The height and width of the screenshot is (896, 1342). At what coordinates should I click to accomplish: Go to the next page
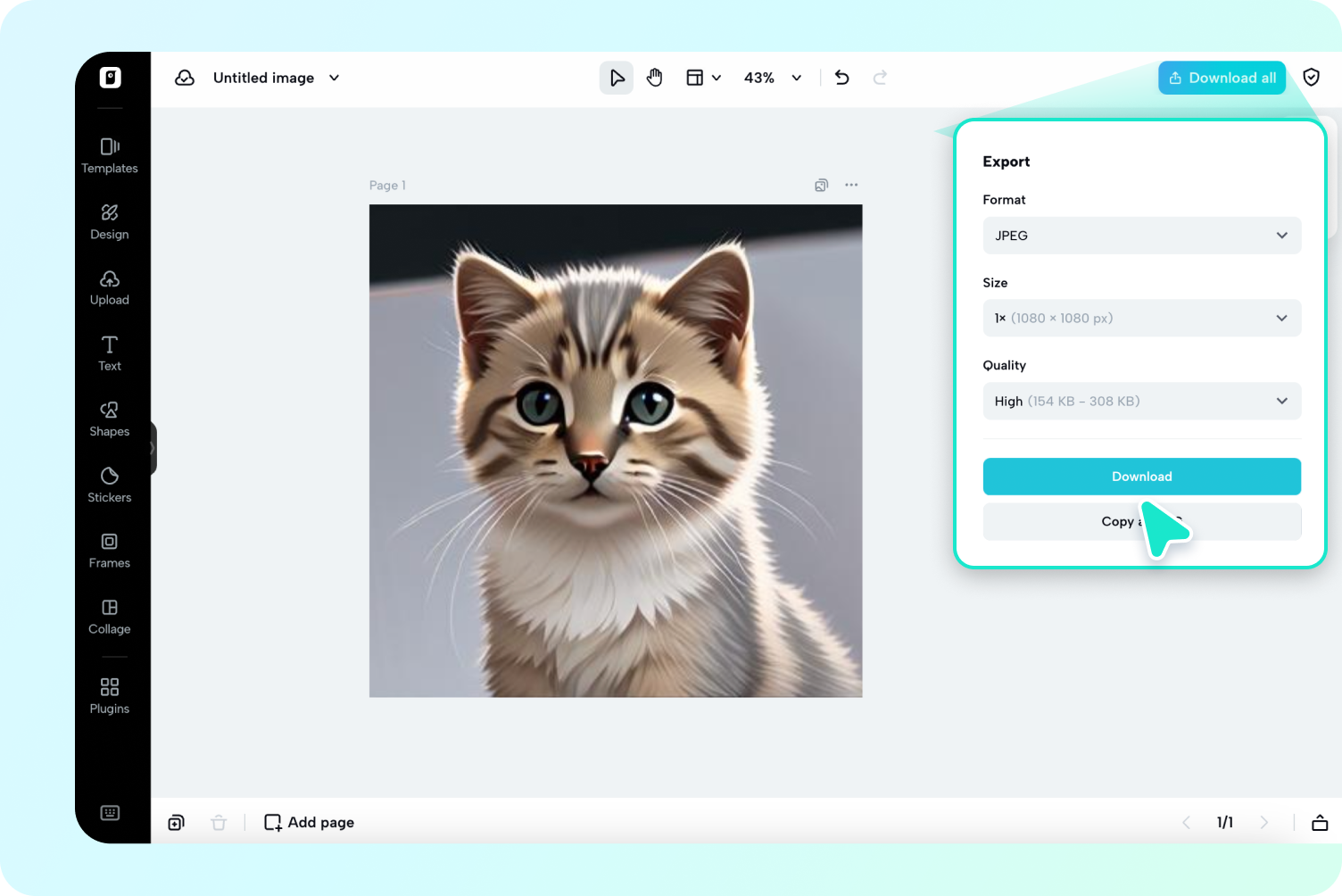1263,822
